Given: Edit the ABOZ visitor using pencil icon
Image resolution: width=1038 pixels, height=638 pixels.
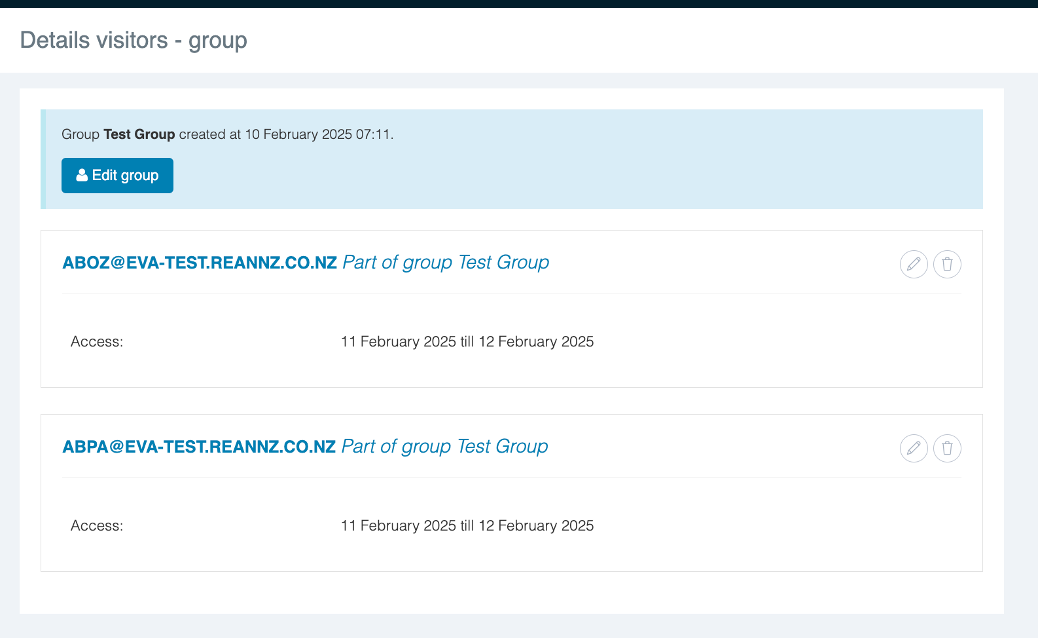Looking at the screenshot, I should point(913,264).
